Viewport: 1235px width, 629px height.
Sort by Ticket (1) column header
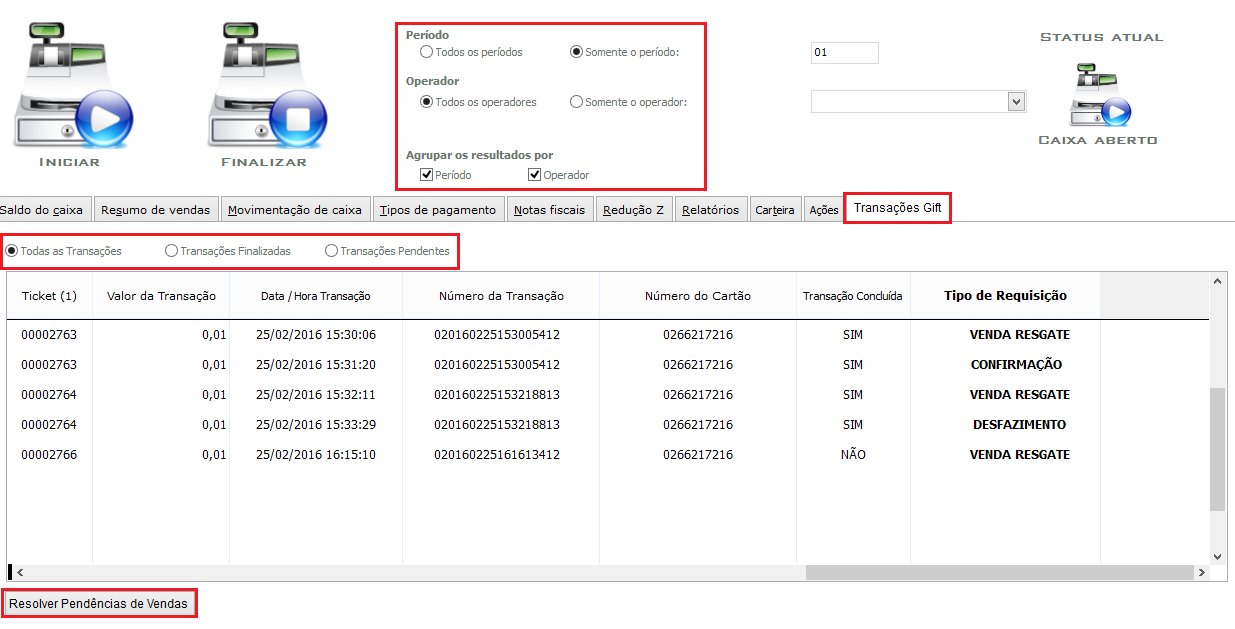[x=49, y=296]
